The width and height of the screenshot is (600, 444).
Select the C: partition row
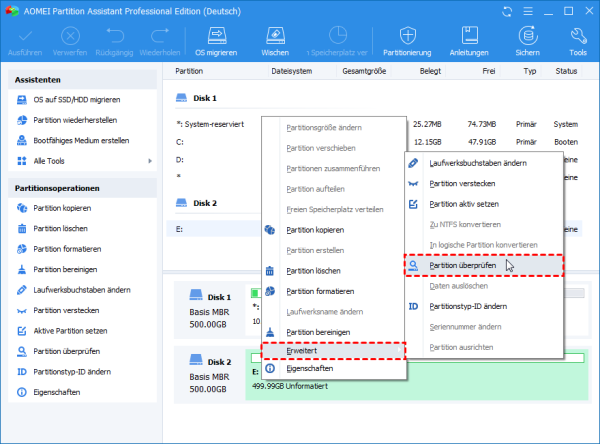(x=214, y=142)
